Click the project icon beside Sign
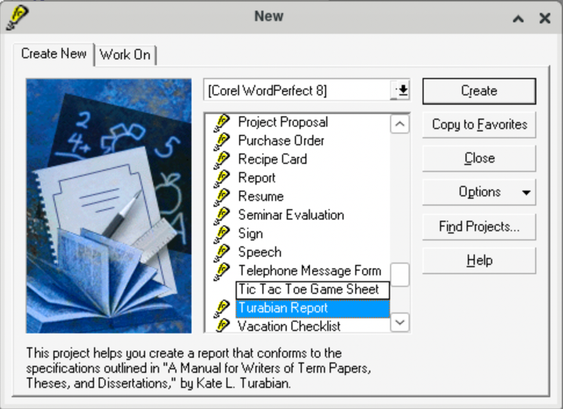Screen dimensions: 563x409 (221, 234)
